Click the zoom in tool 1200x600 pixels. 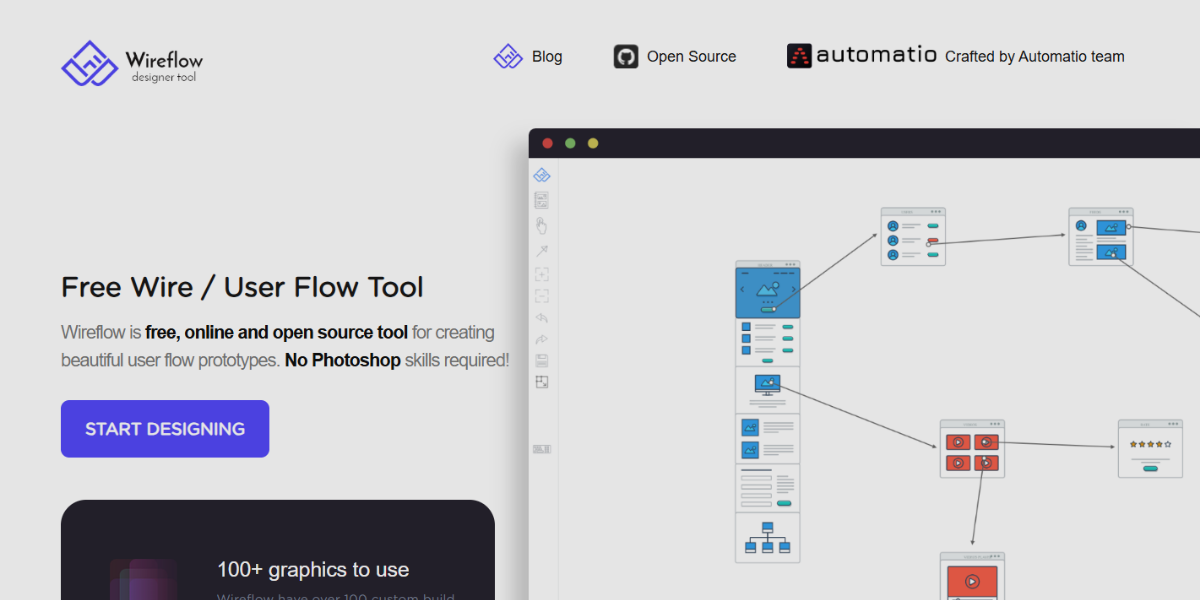click(541, 272)
